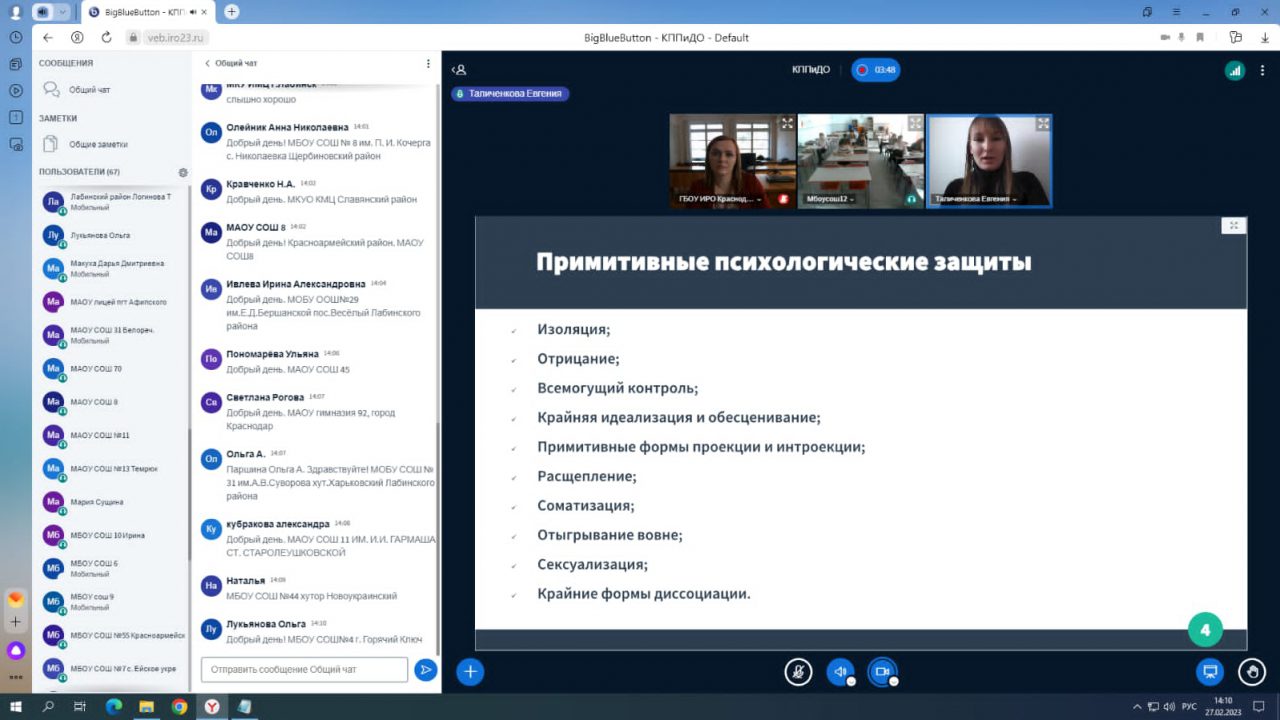Open Общие заметки shared notes
The height and width of the screenshot is (720, 1280).
[97, 144]
